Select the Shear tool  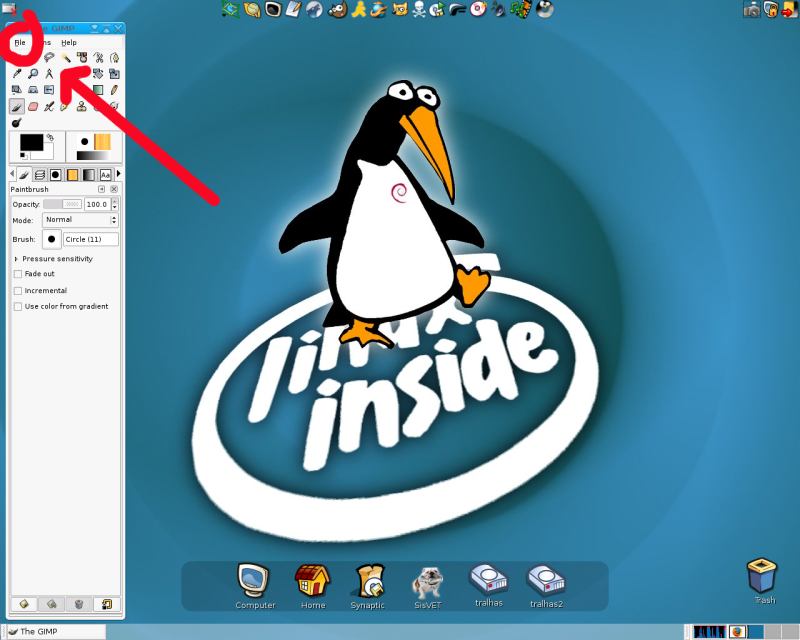point(17,90)
